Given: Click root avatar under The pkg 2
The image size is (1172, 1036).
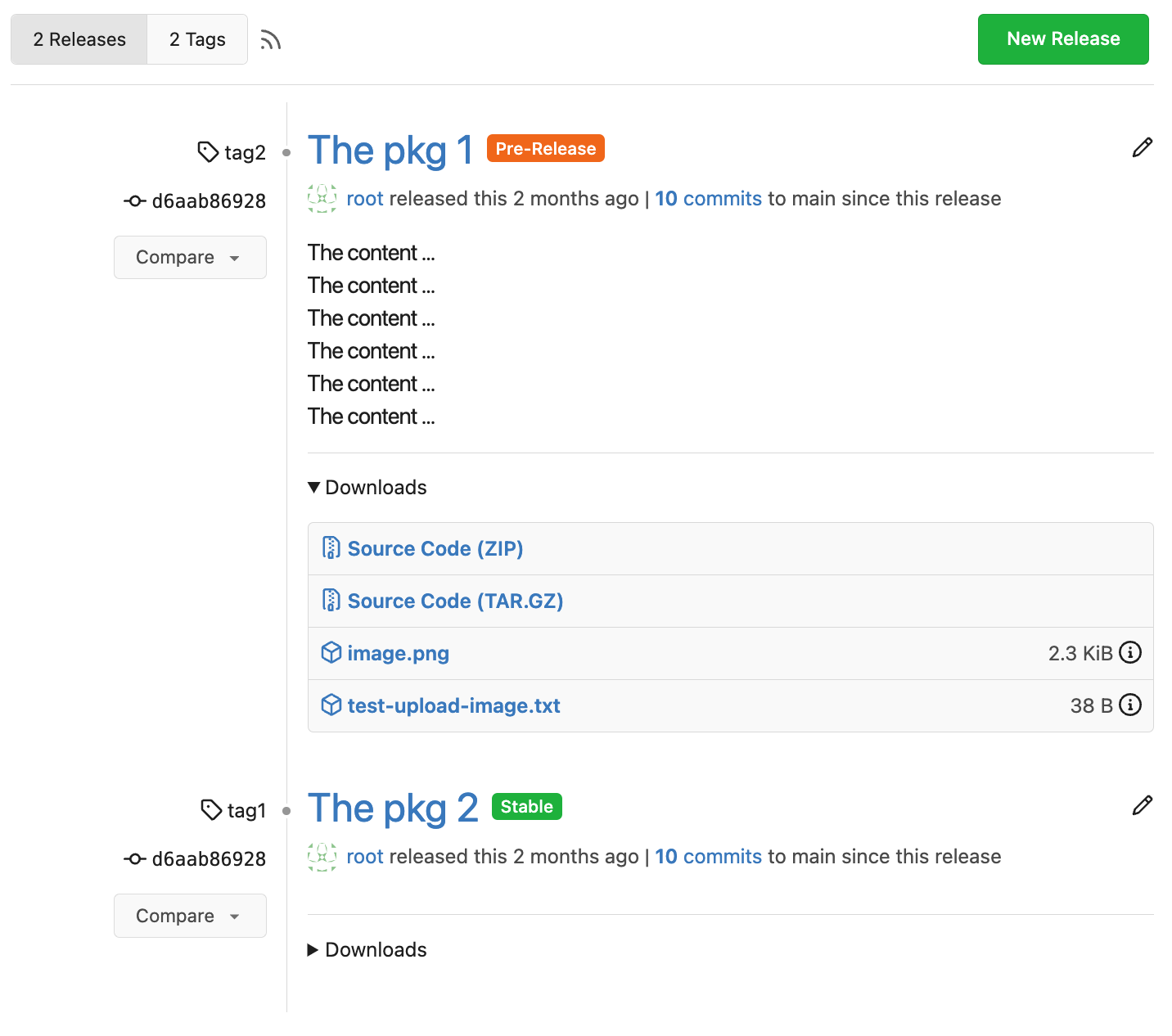Looking at the screenshot, I should pyautogui.click(x=322, y=857).
